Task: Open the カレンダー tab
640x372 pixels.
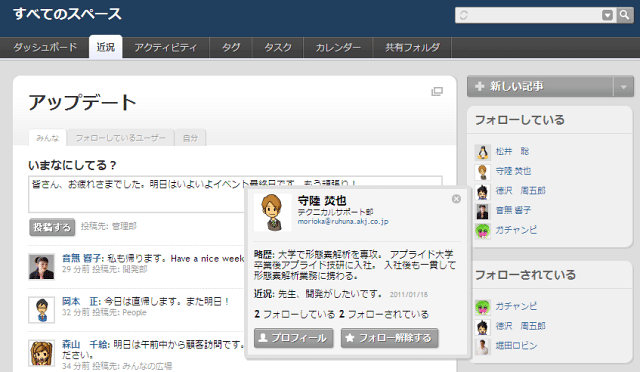Action: [338, 47]
